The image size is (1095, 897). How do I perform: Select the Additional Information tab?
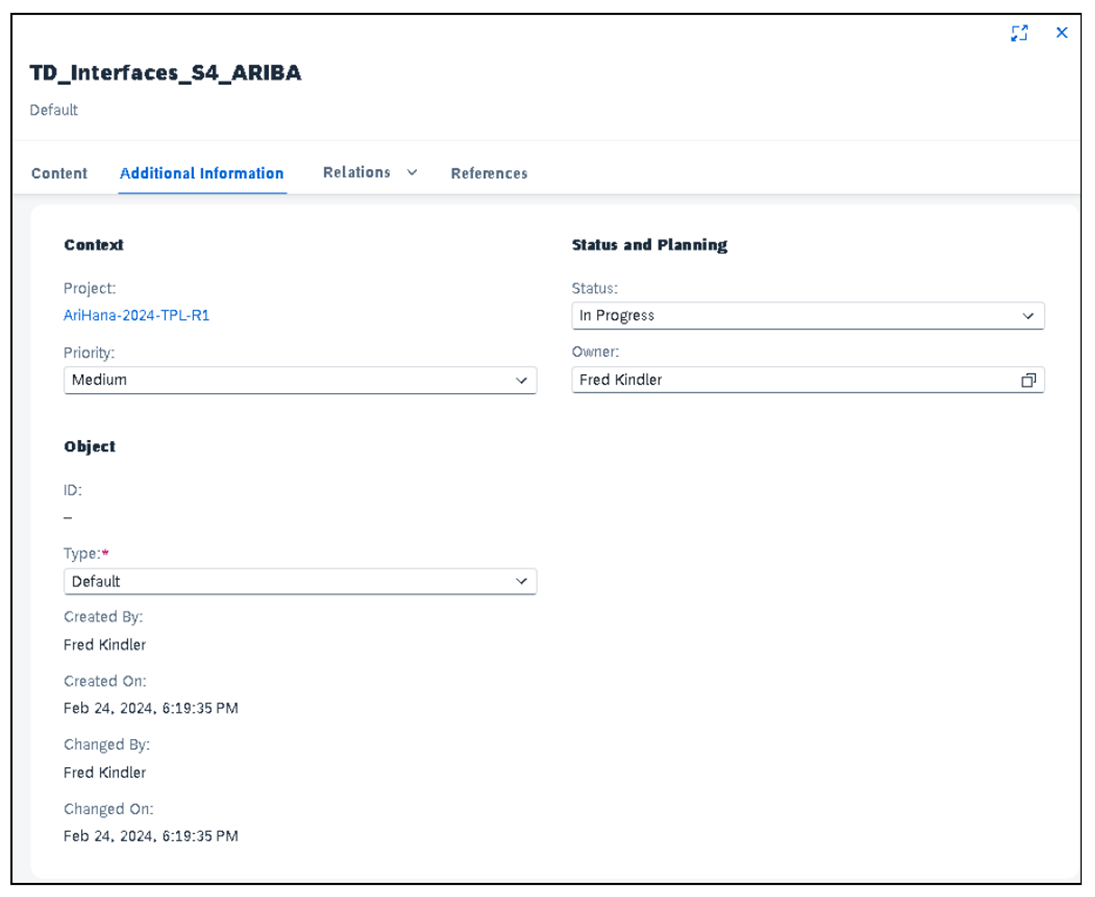(x=202, y=172)
